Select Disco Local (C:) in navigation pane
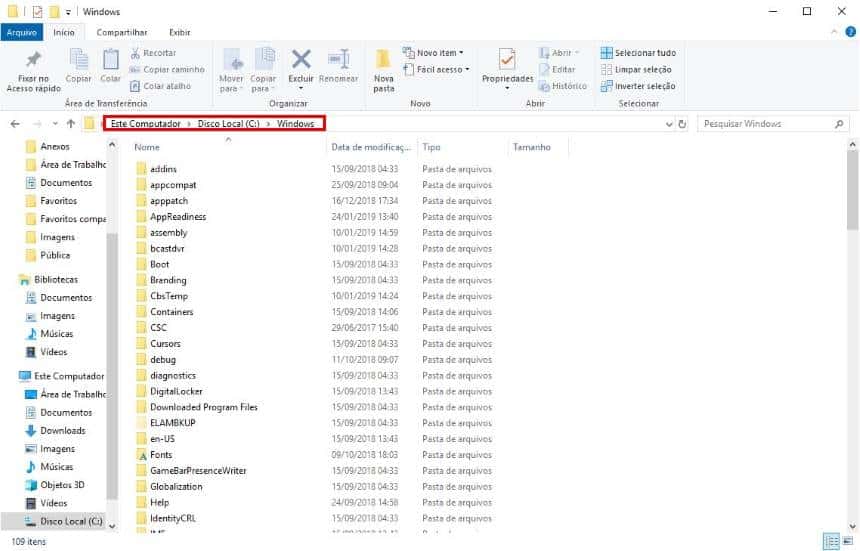The height and width of the screenshot is (551, 860). 64,521
